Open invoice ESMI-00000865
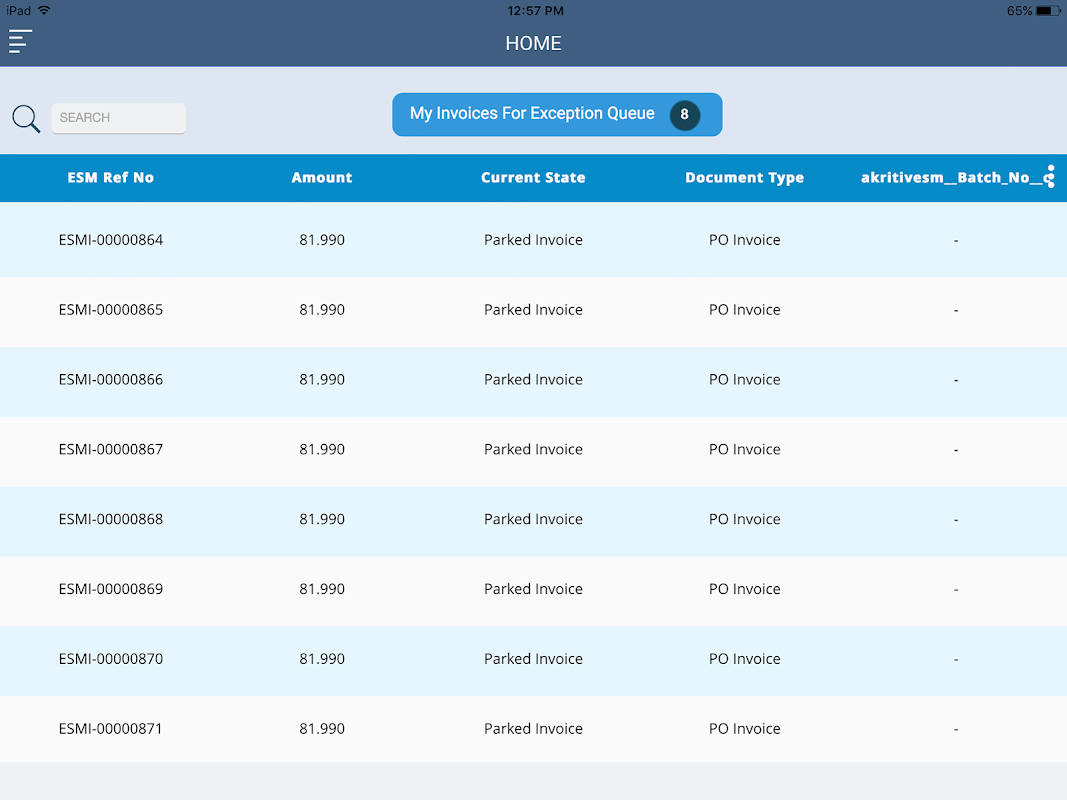 [x=111, y=310]
